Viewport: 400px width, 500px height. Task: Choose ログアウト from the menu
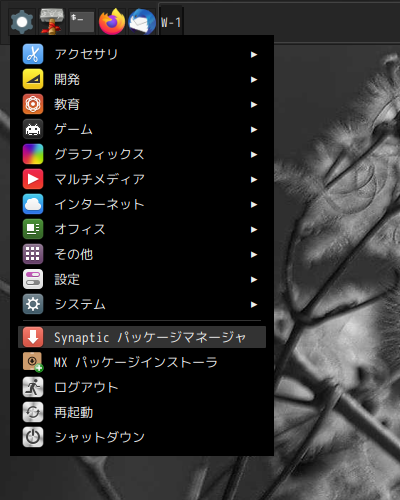coord(142,387)
